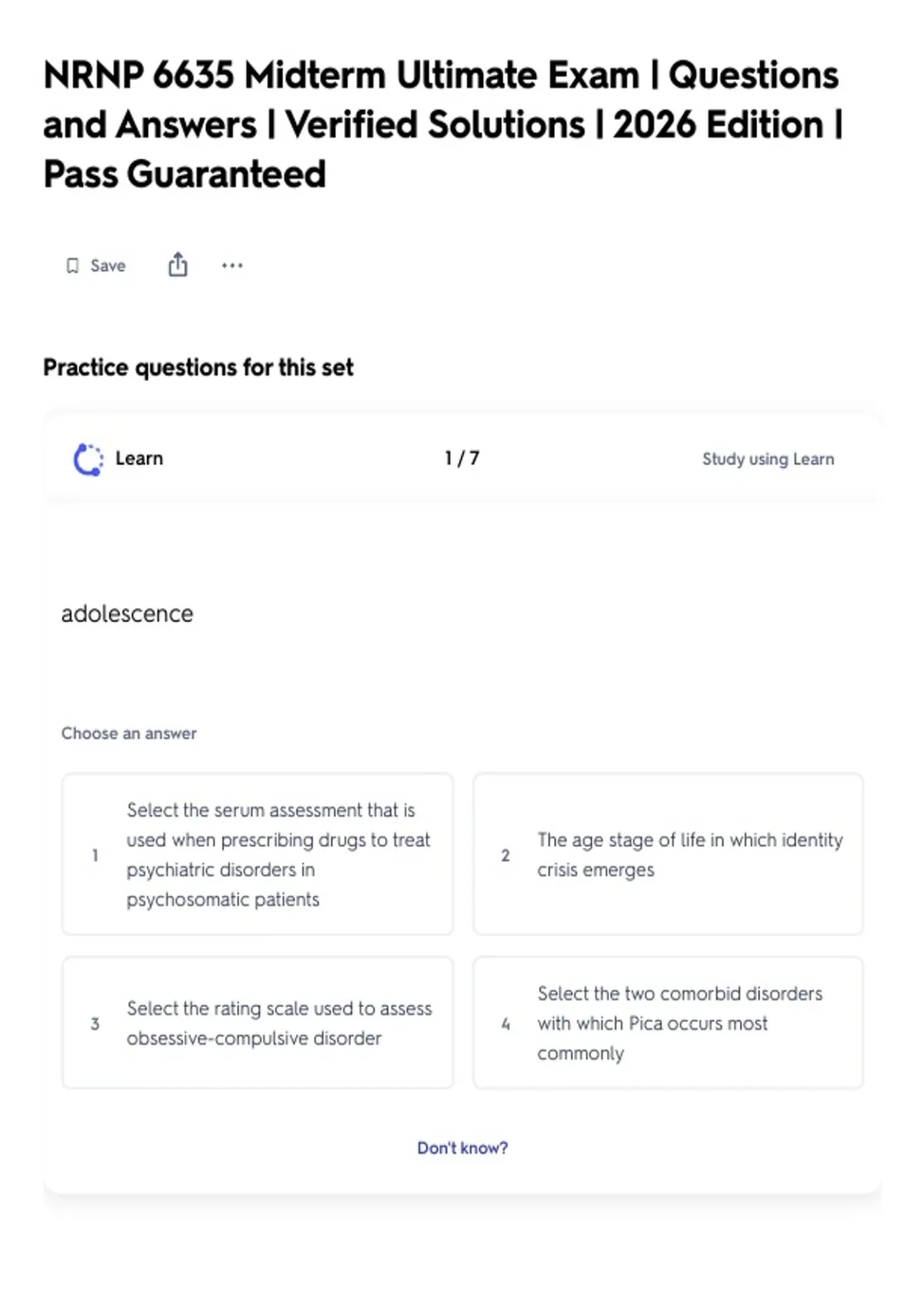Click the bookmark Save icon
The image size is (924, 1309).
coord(72,266)
